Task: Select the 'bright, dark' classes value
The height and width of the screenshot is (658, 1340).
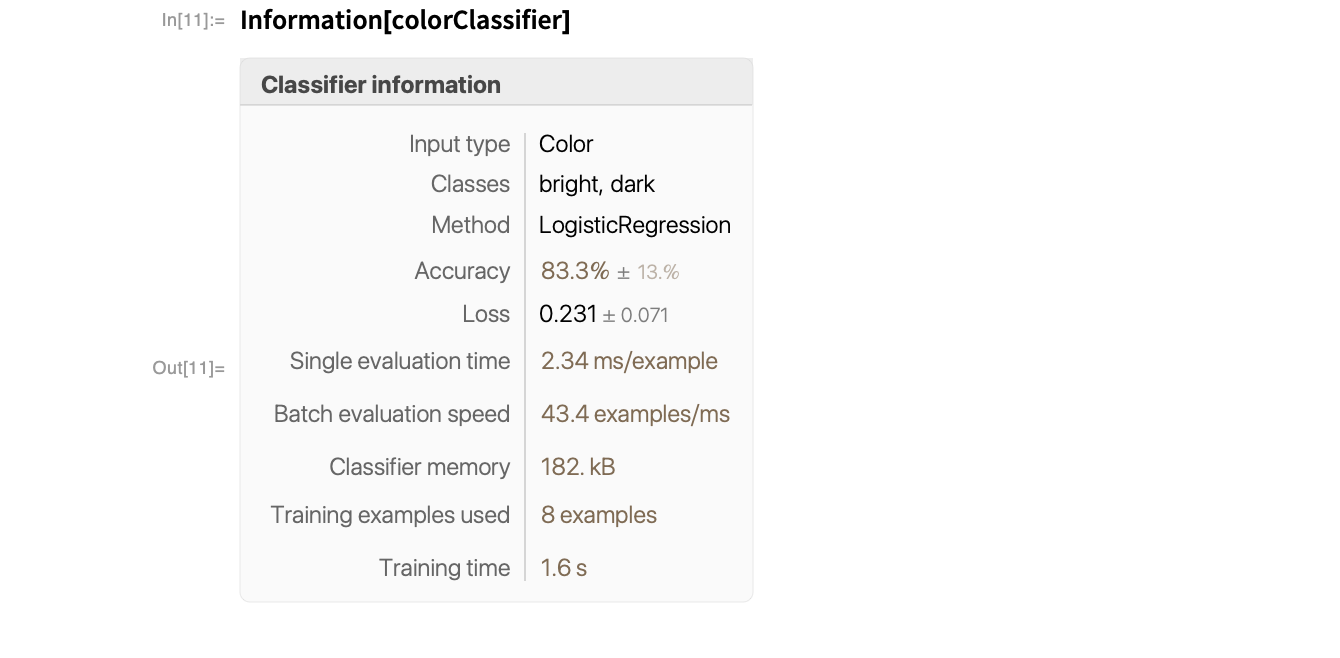Action: [597, 184]
